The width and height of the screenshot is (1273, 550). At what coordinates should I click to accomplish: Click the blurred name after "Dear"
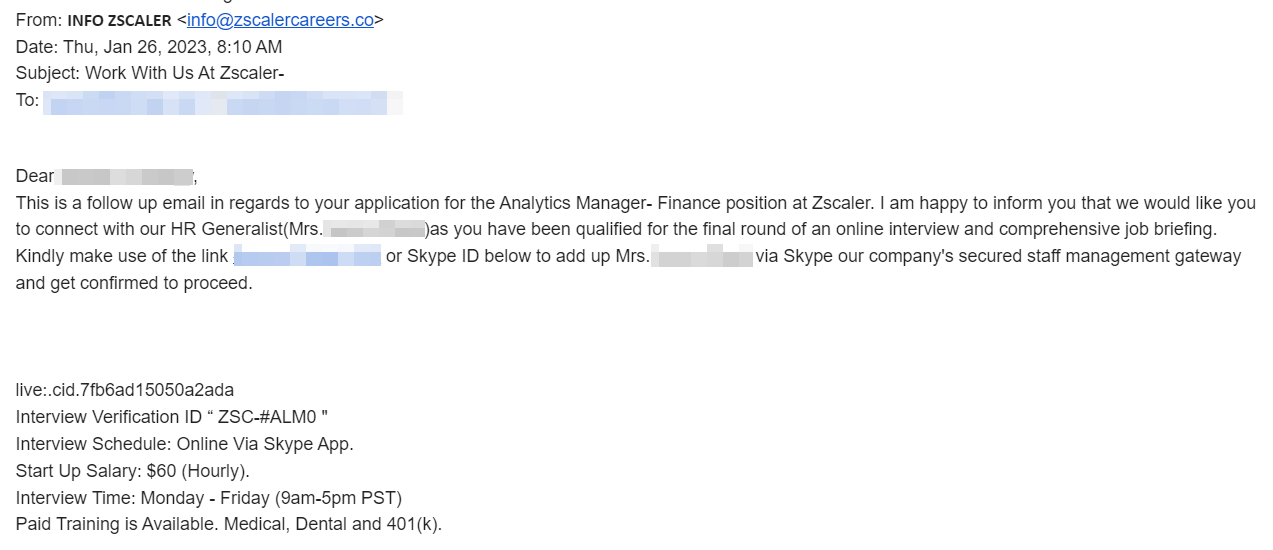pos(126,177)
